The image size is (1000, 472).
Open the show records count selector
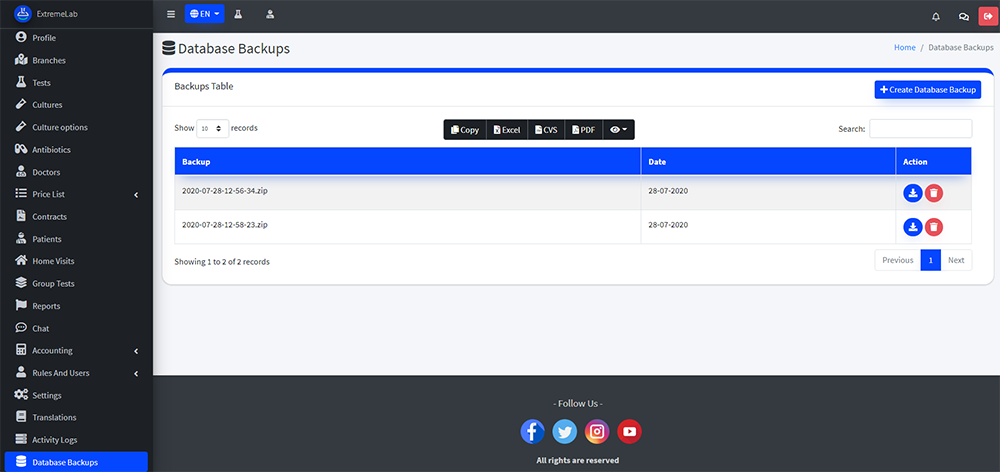[212, 128]
